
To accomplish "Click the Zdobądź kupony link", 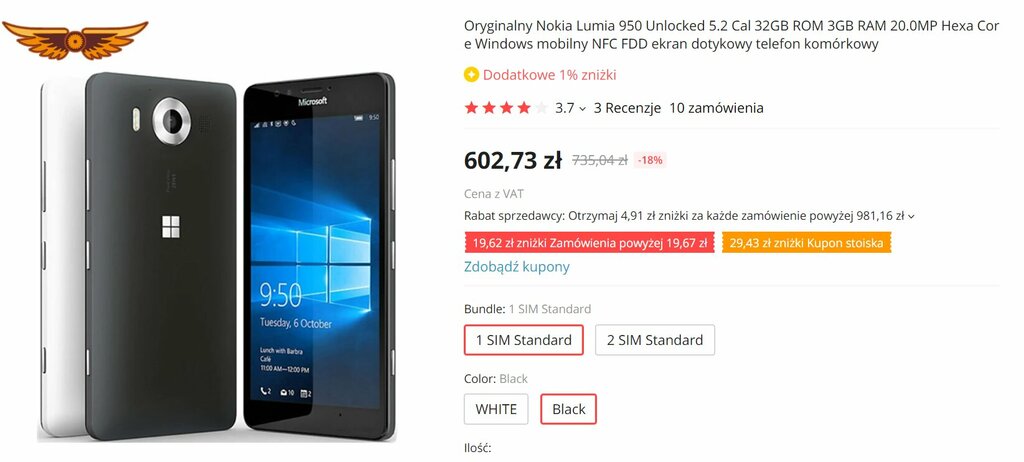I will pos(517,267).
